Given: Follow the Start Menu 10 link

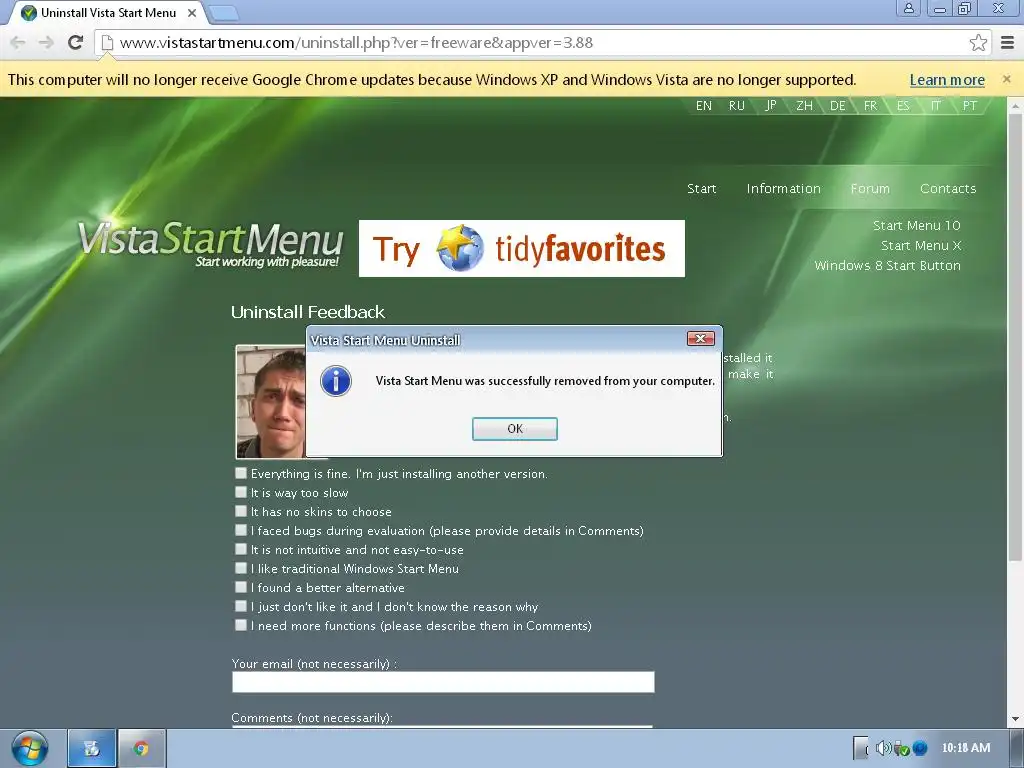Looking at the screenshot, I should pos(916,225).
